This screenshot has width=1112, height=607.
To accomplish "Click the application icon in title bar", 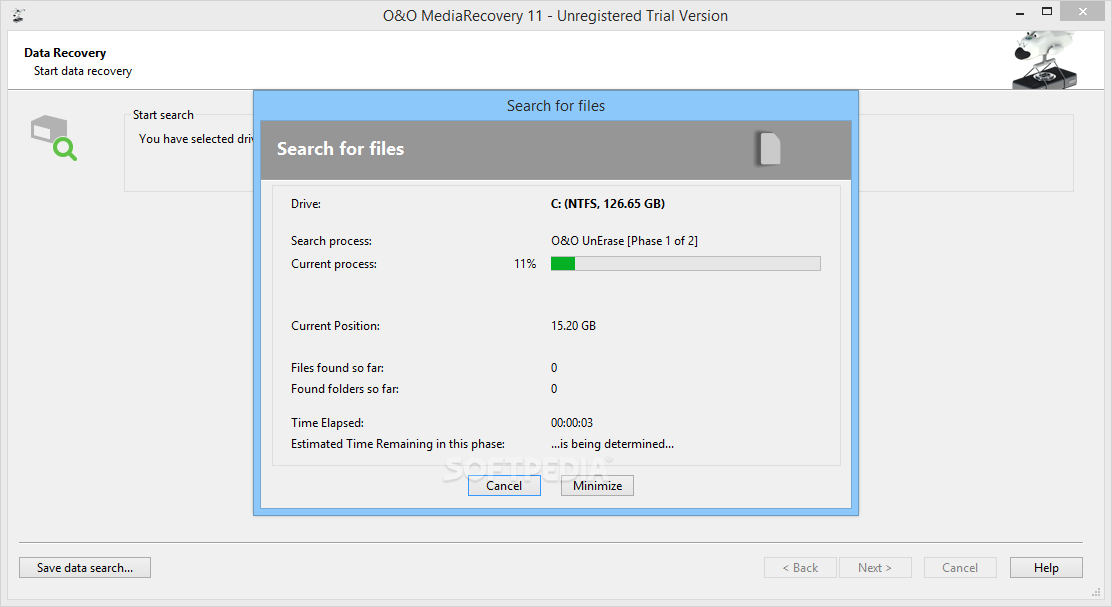I will point(18,16).
